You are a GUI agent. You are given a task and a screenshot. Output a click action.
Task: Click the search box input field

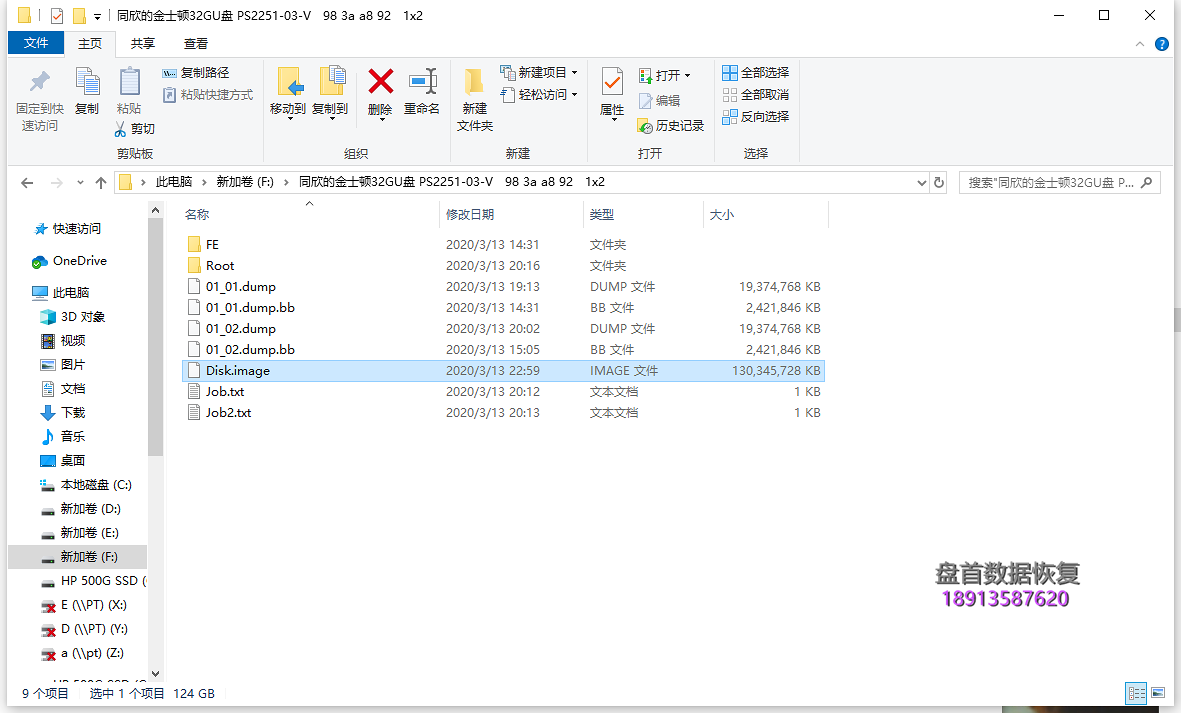(1050, 183)
